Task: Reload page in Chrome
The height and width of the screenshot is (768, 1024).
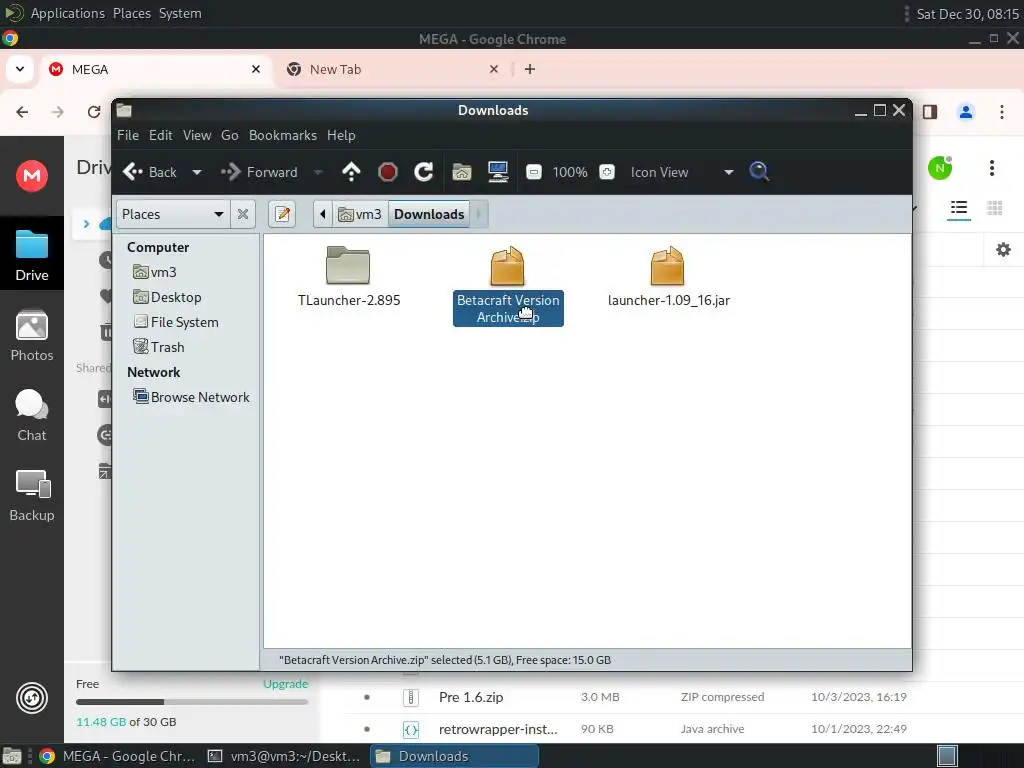Action: (x=93, y=112)
